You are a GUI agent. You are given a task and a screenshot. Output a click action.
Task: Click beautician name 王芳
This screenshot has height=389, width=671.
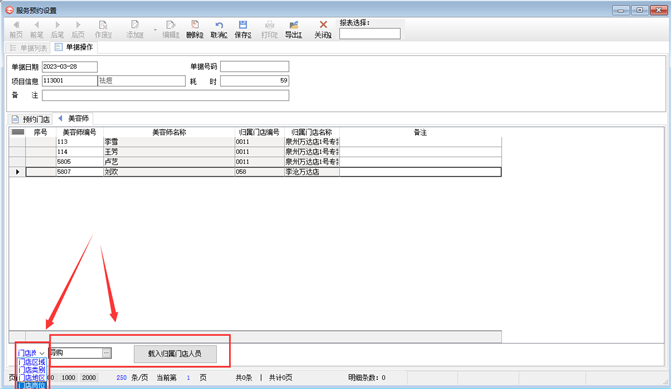click(x=169, y=151)
